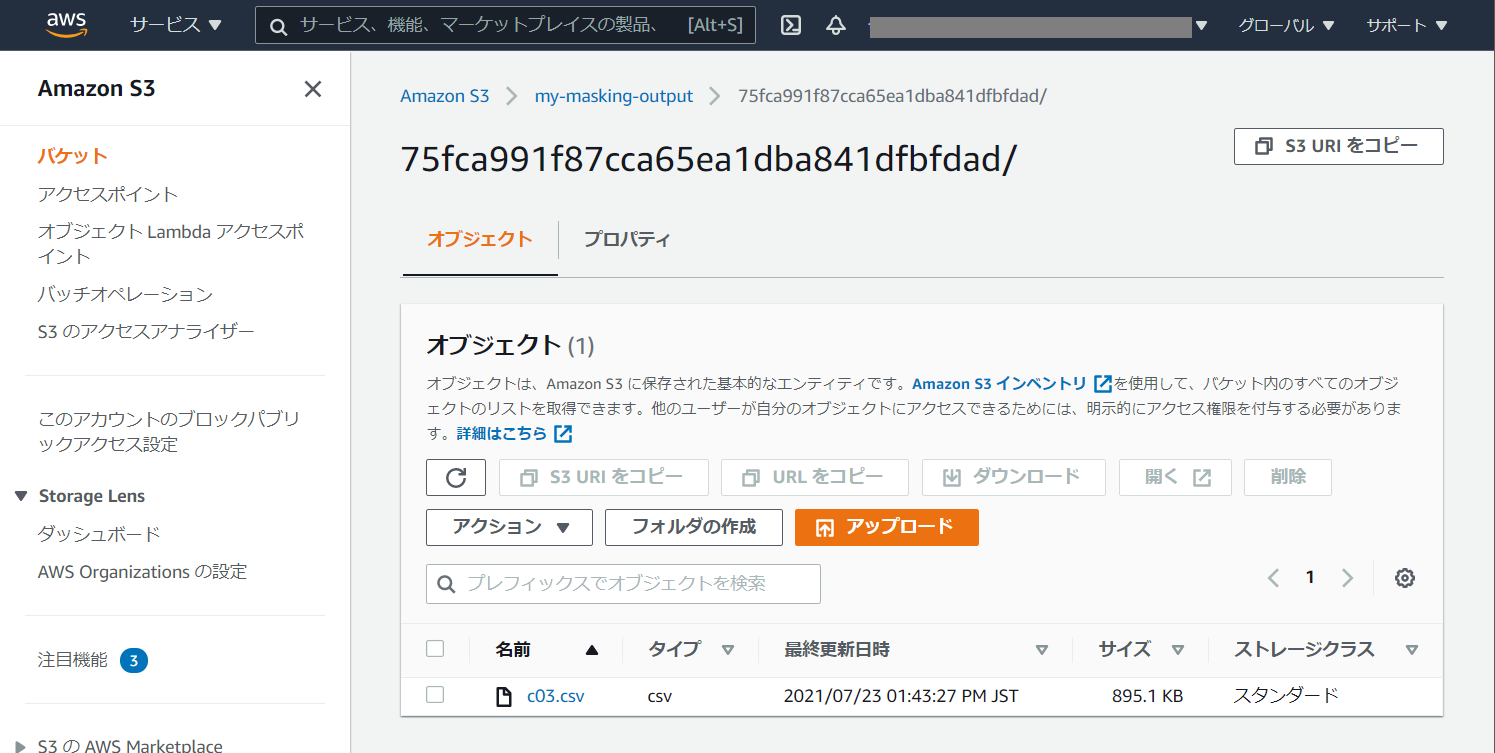Open the table settings gear icon
This screenshot has width=1495, height=753.
(x=1405, y=578)
